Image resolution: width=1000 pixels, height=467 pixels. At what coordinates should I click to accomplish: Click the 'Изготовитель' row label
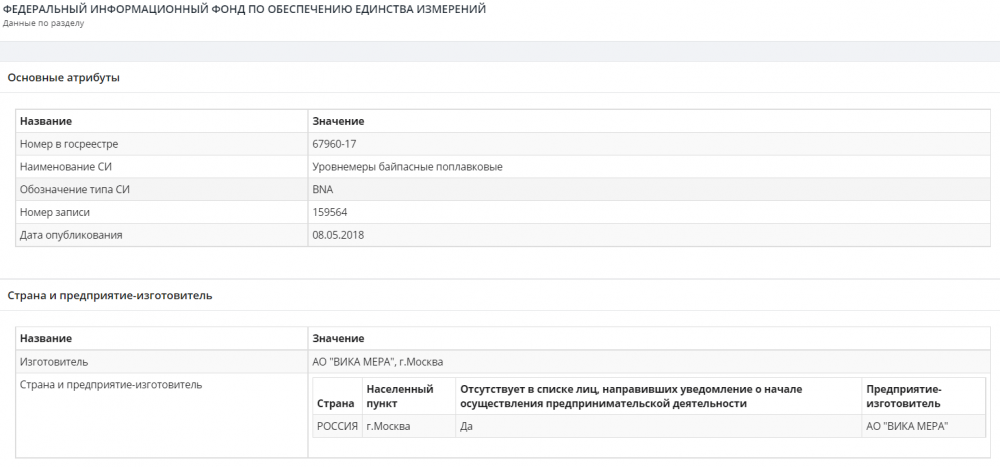(54, 362)
